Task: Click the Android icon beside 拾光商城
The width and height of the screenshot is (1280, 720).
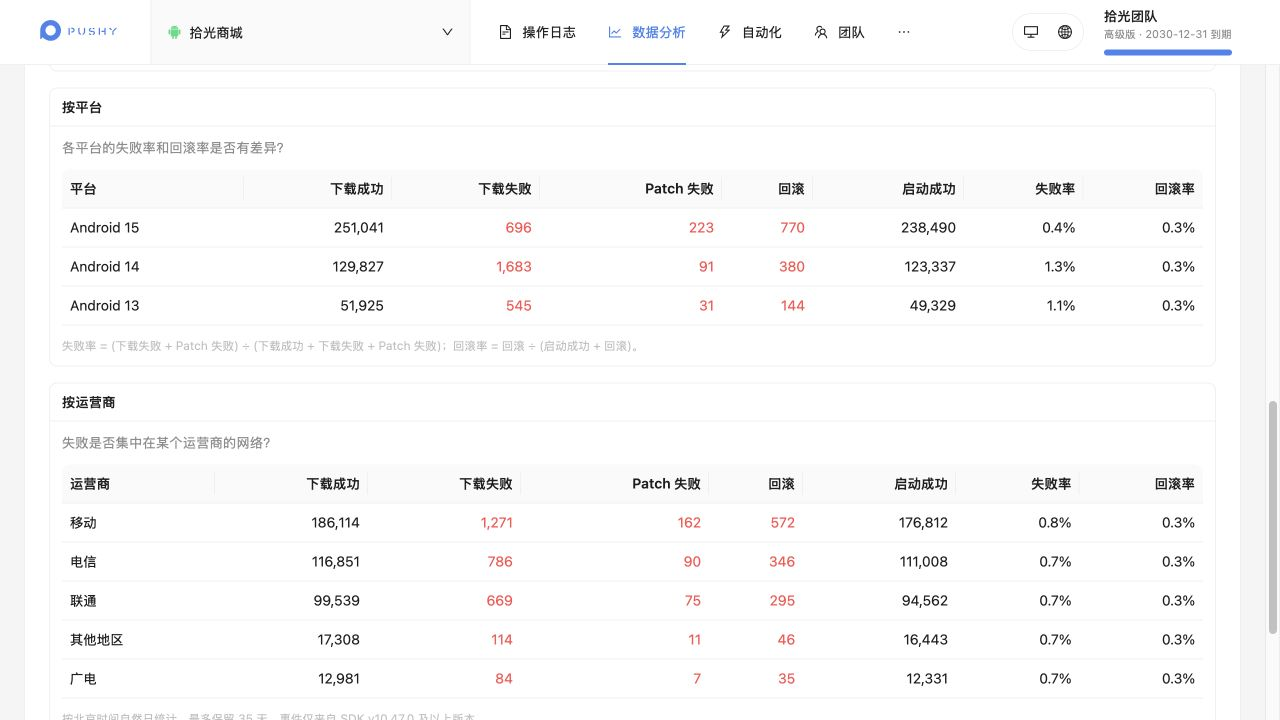Action: pos(174,32)
